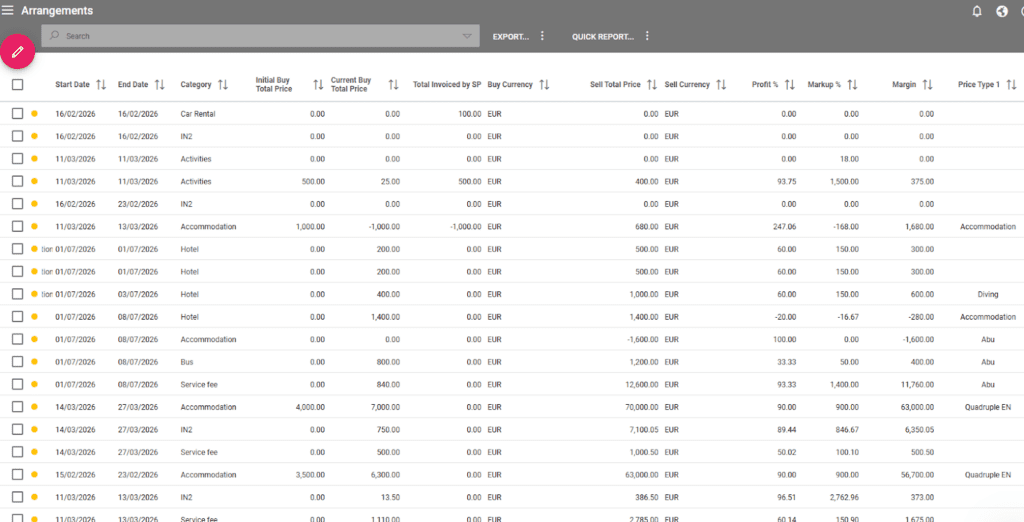The height and width of the screenshot is (522, 1024).
Task: Click the 12,600.00 sell total price
Action: pos(643,384)
